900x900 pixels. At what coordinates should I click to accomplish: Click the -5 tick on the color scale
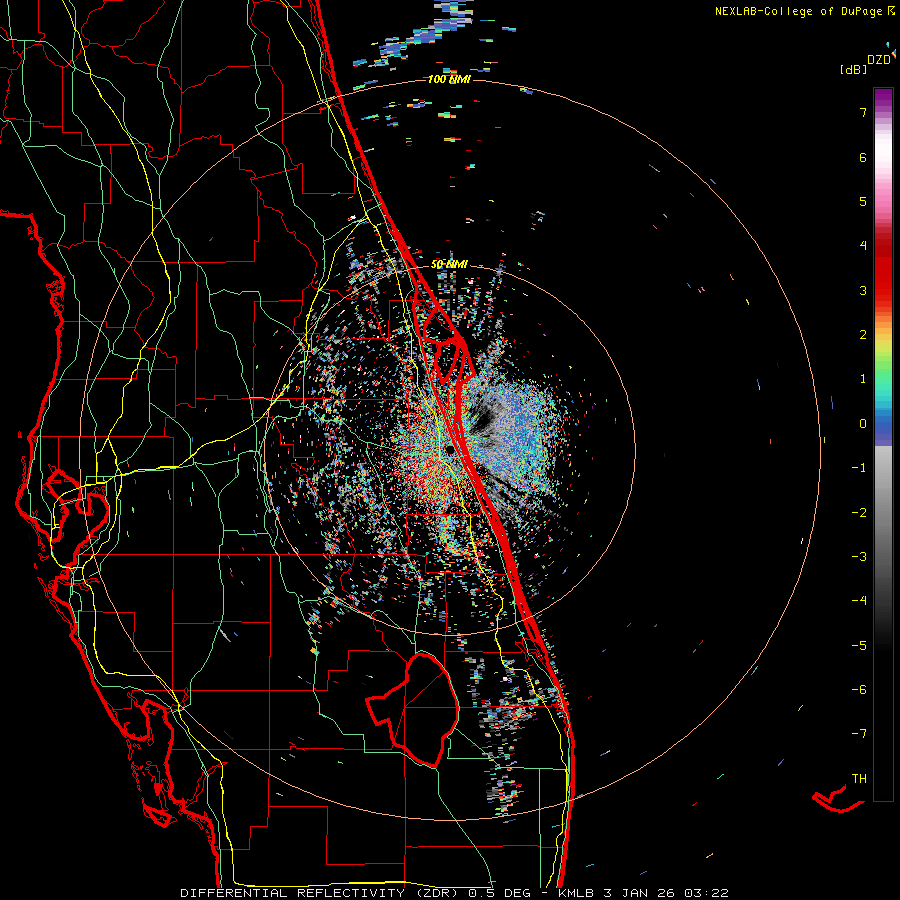click(x=859, y=646)
